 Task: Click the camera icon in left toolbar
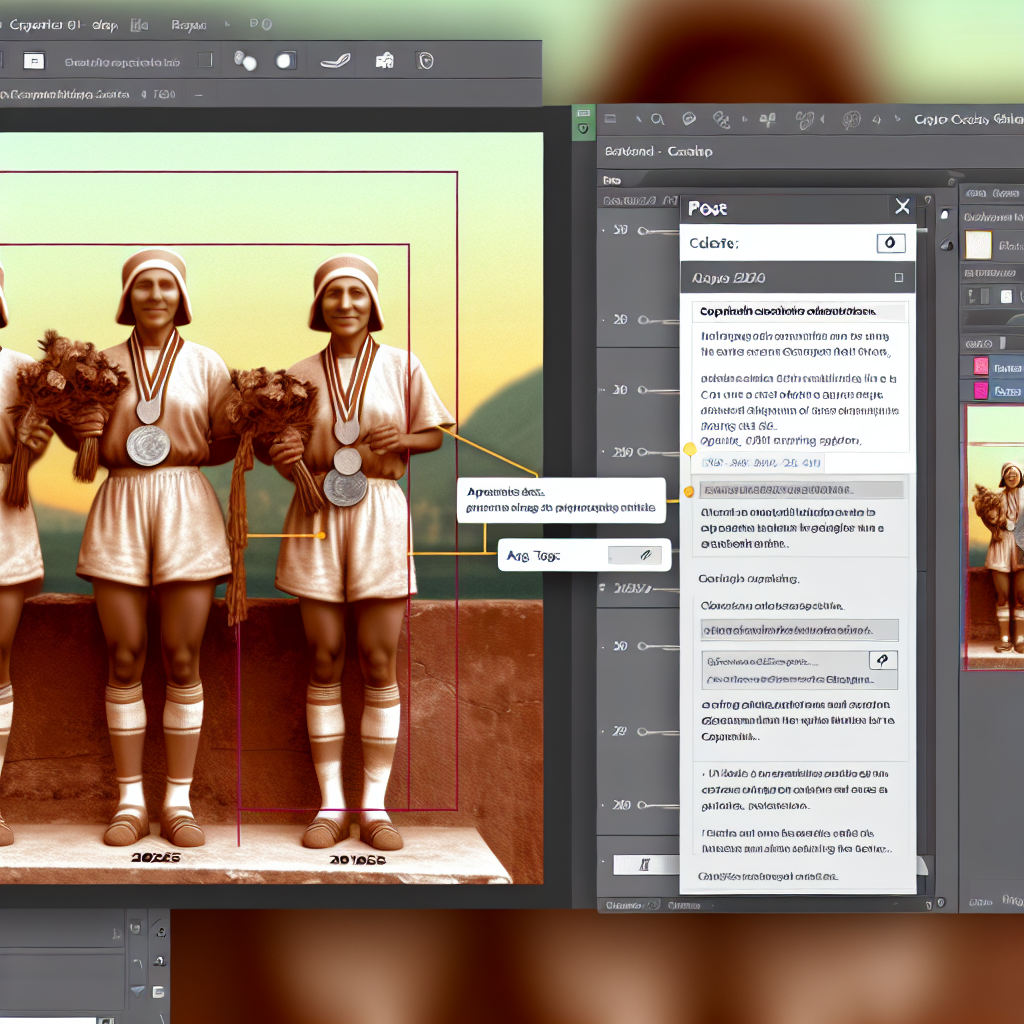[x=384, y=61]
